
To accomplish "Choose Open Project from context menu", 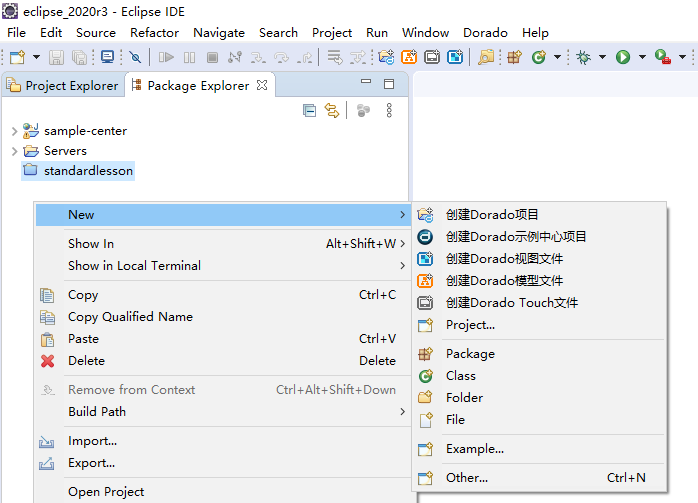I will pos(223,492).
